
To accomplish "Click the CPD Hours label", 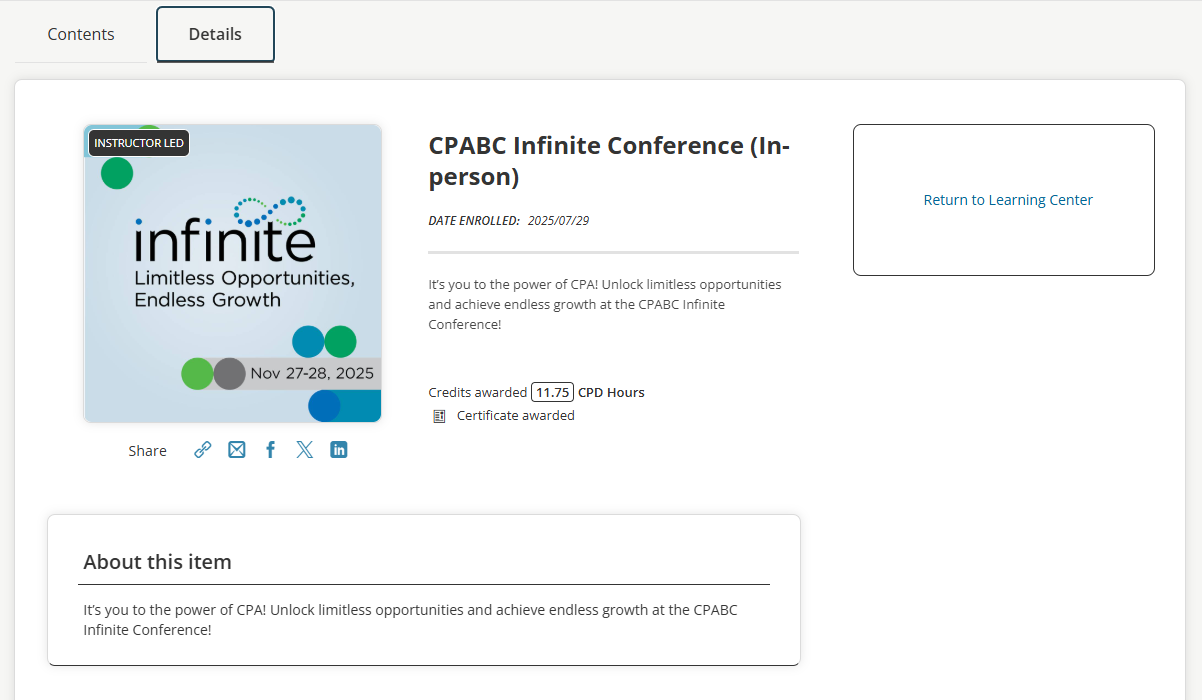I will click(611, 392).
